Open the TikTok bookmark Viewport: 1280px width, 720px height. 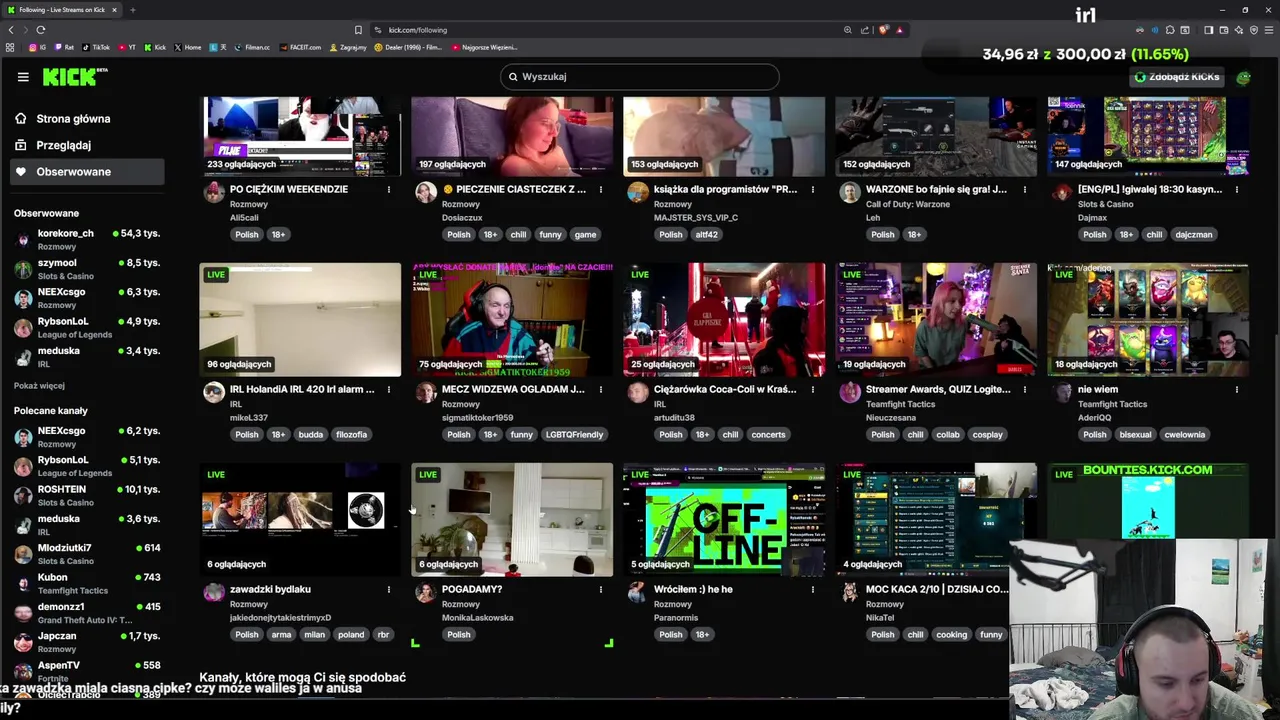[96, 47]
